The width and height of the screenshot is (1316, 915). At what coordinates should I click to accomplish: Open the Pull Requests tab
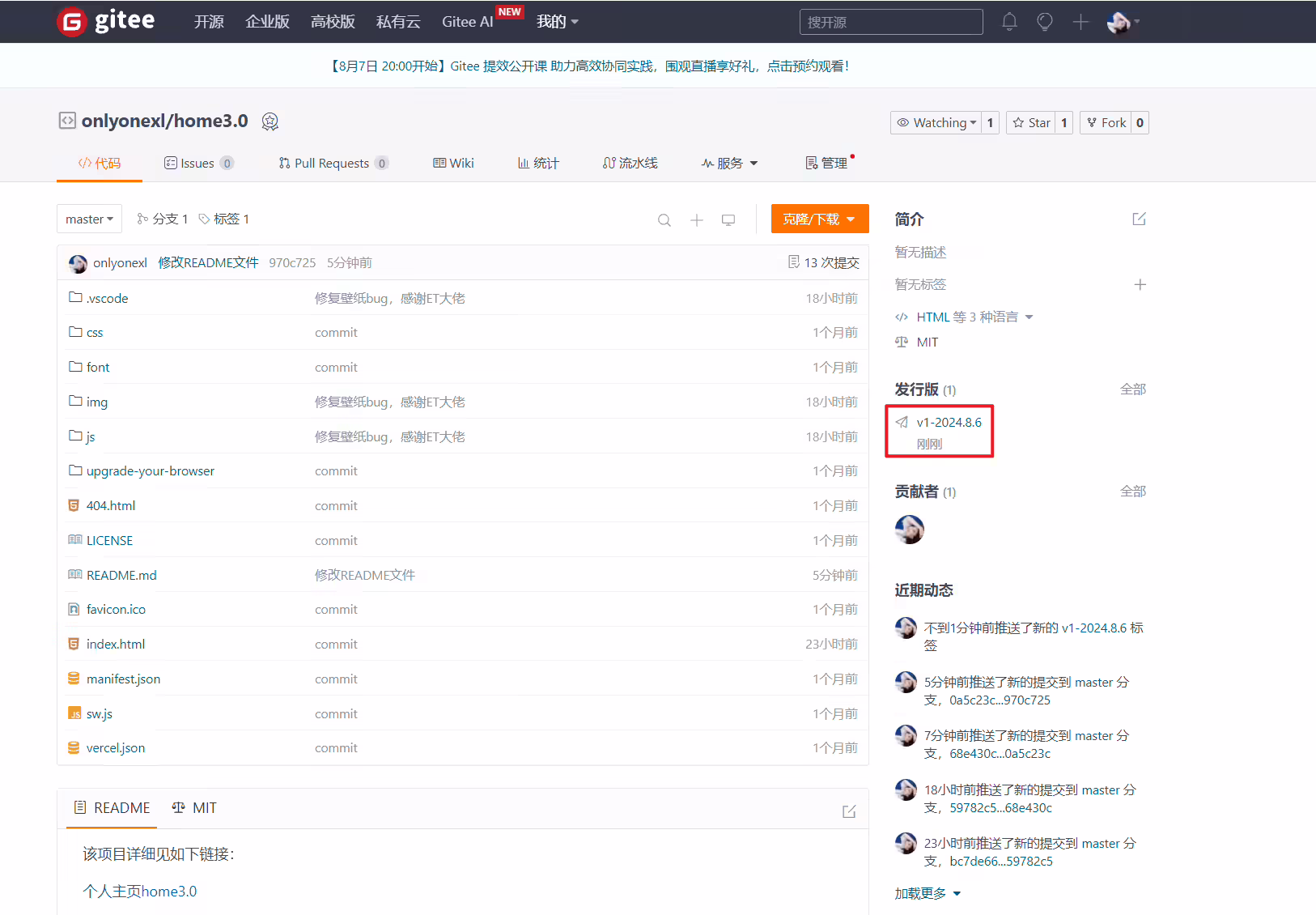click(x=333, y=163)
